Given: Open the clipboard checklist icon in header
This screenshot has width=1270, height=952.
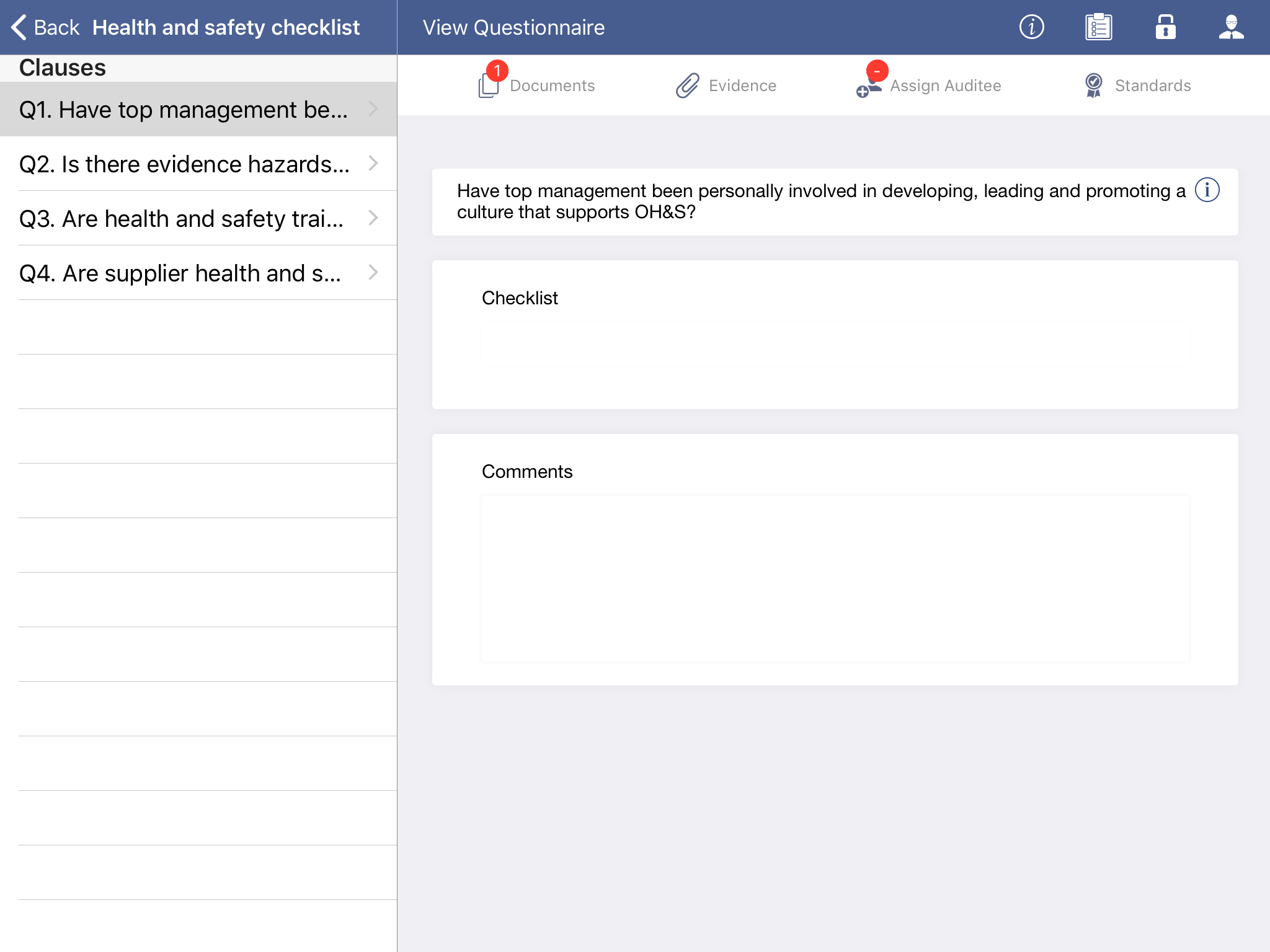Looking at the screenshot, I should [1099, 27].
